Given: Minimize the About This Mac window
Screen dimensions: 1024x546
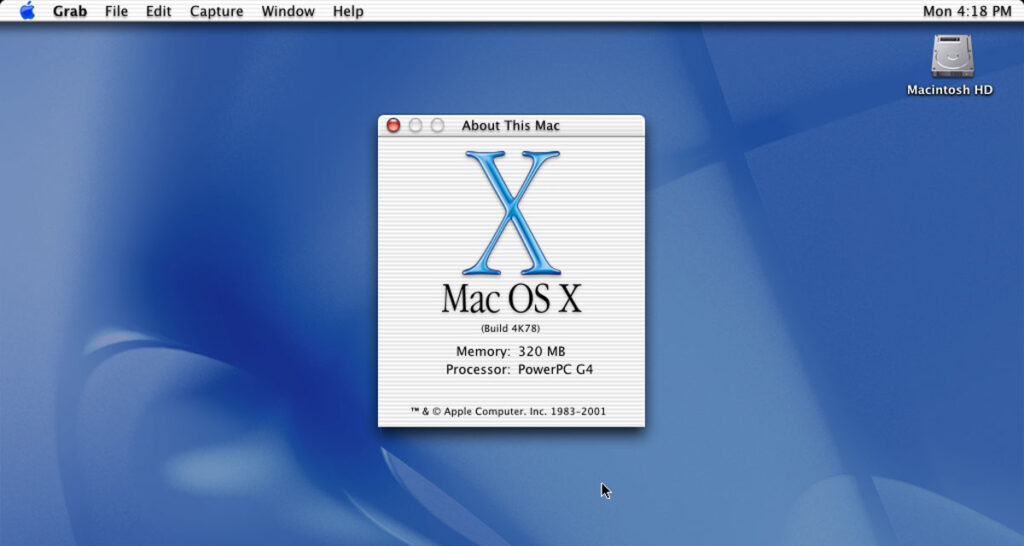Looking at the screenshot, I should pyautogui.click(x=415, y=125).
